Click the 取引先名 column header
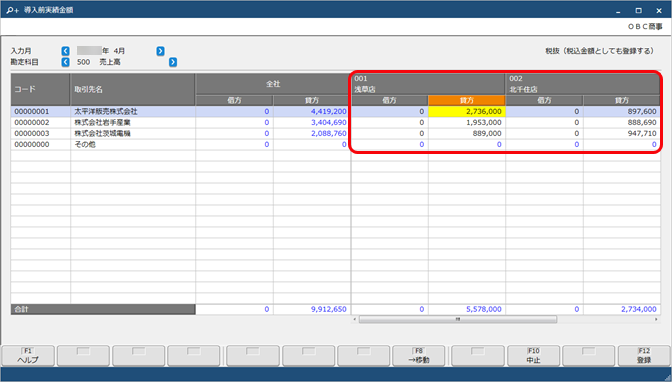Viewport: 672px width, 382px height. [x=132, y=90]
